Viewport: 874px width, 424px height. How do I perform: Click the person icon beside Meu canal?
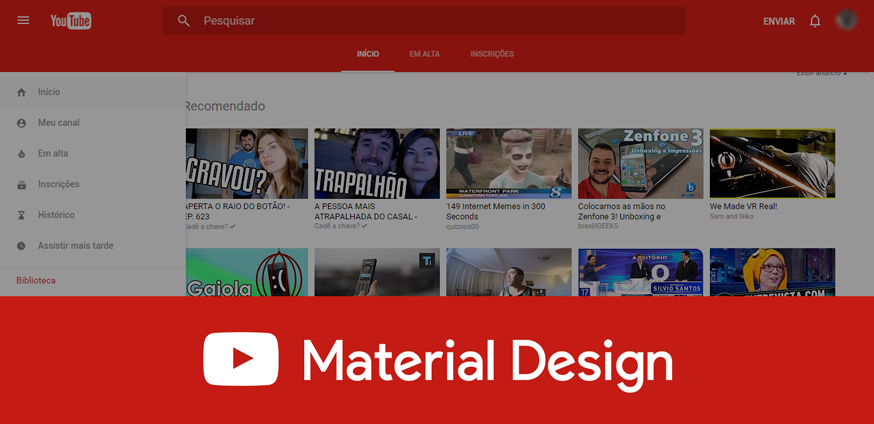[21, 123]
